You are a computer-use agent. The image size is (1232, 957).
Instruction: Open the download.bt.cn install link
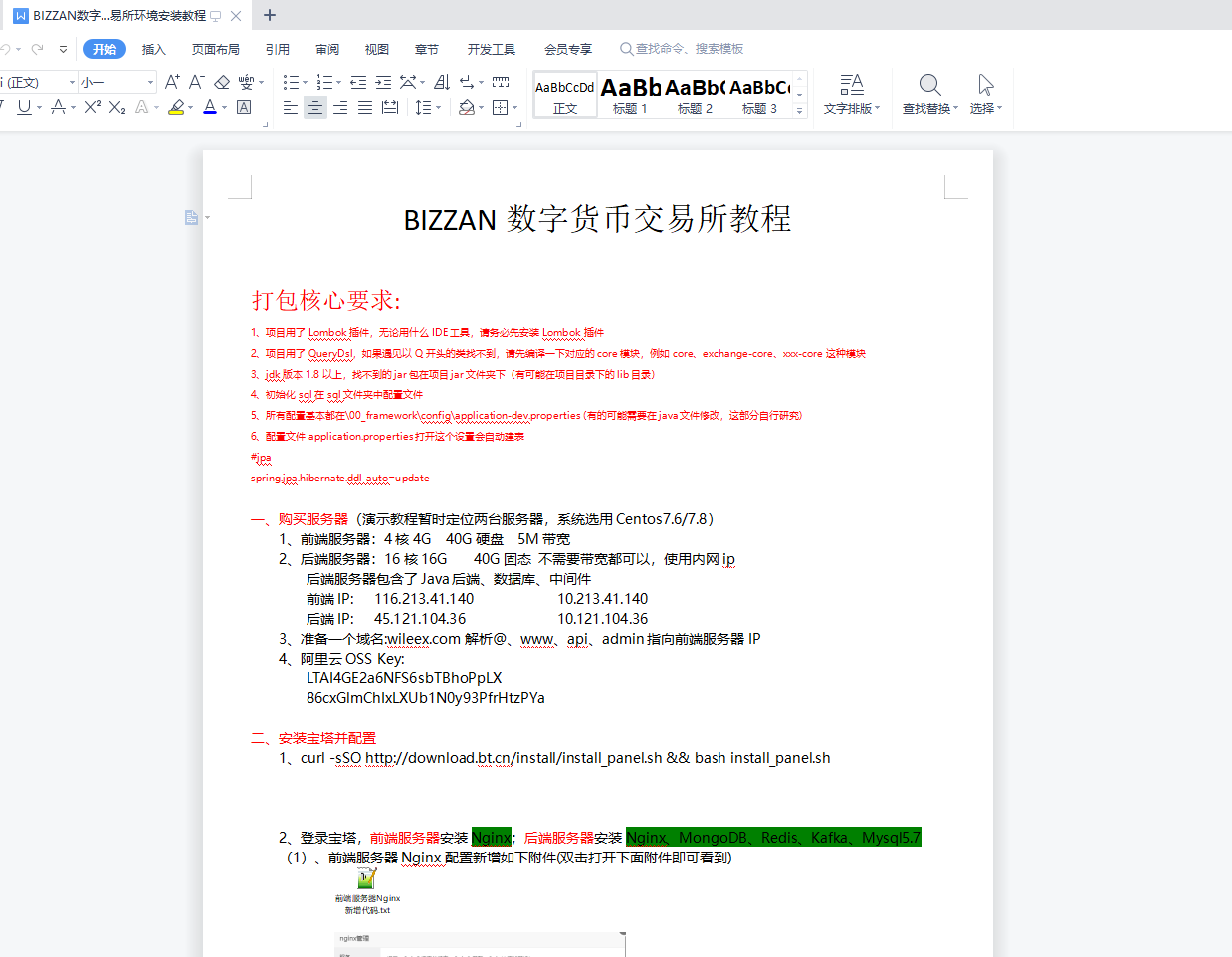[x=513, y=758]
